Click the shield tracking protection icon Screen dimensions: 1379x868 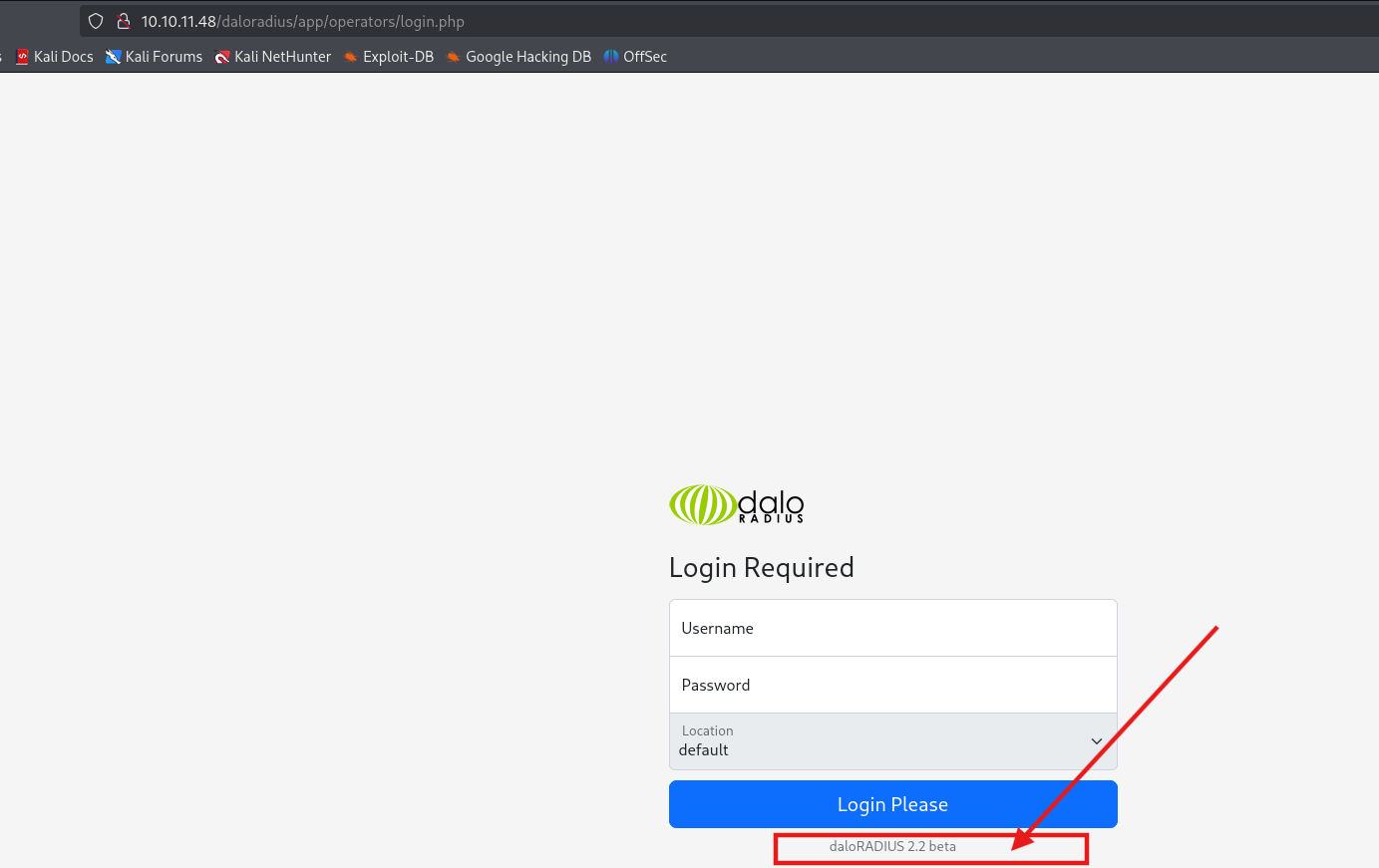[96, 21]
